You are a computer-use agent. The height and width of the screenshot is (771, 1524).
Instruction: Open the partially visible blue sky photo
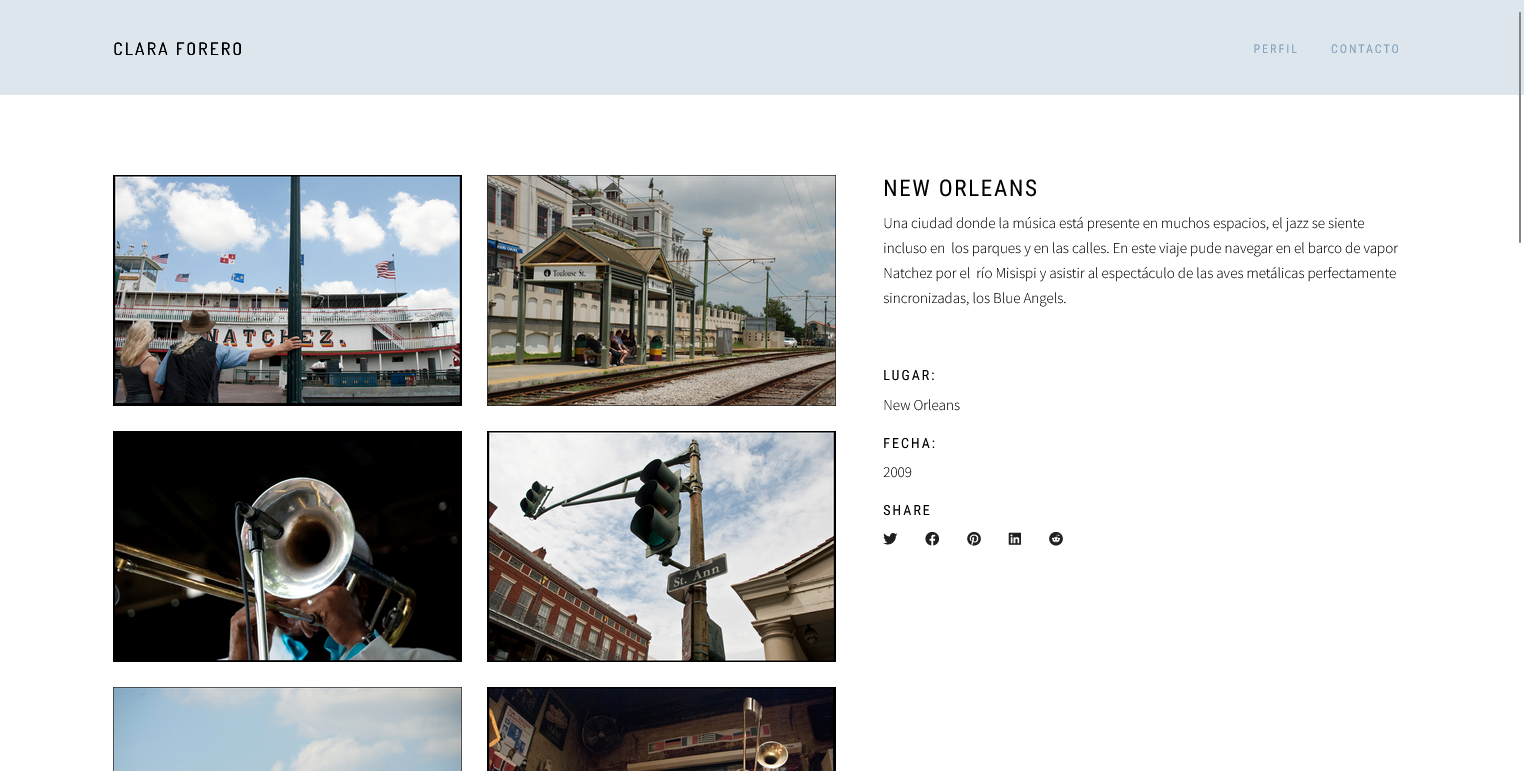(x=287, y=729)
